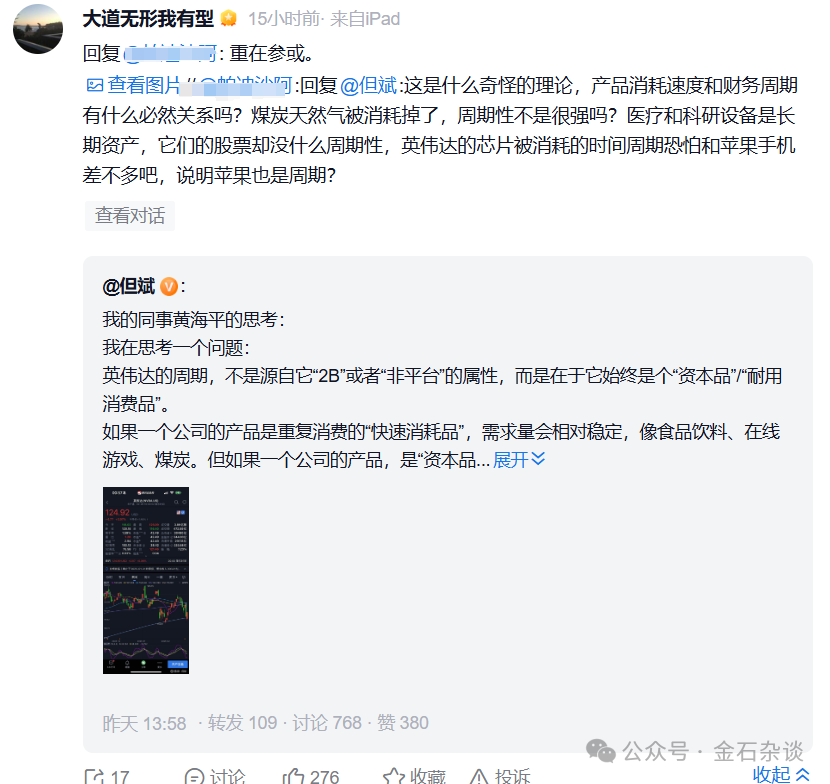Viewport: 830px width, 784px height.
Task: Click the 投诉 warning triangle icon
Action: coord(479,777)
